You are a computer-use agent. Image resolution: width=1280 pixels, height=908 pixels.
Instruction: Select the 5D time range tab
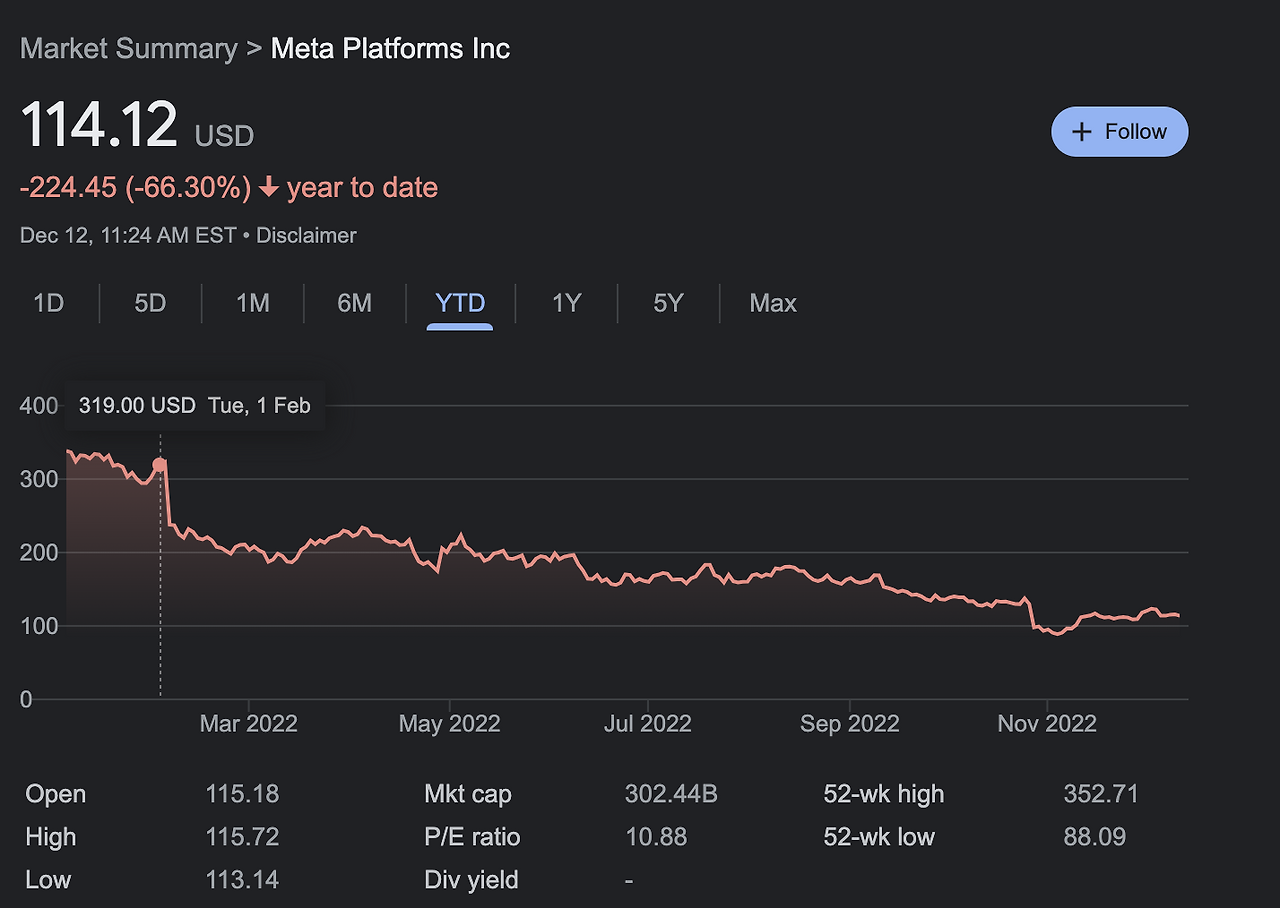tap(150, 303)
